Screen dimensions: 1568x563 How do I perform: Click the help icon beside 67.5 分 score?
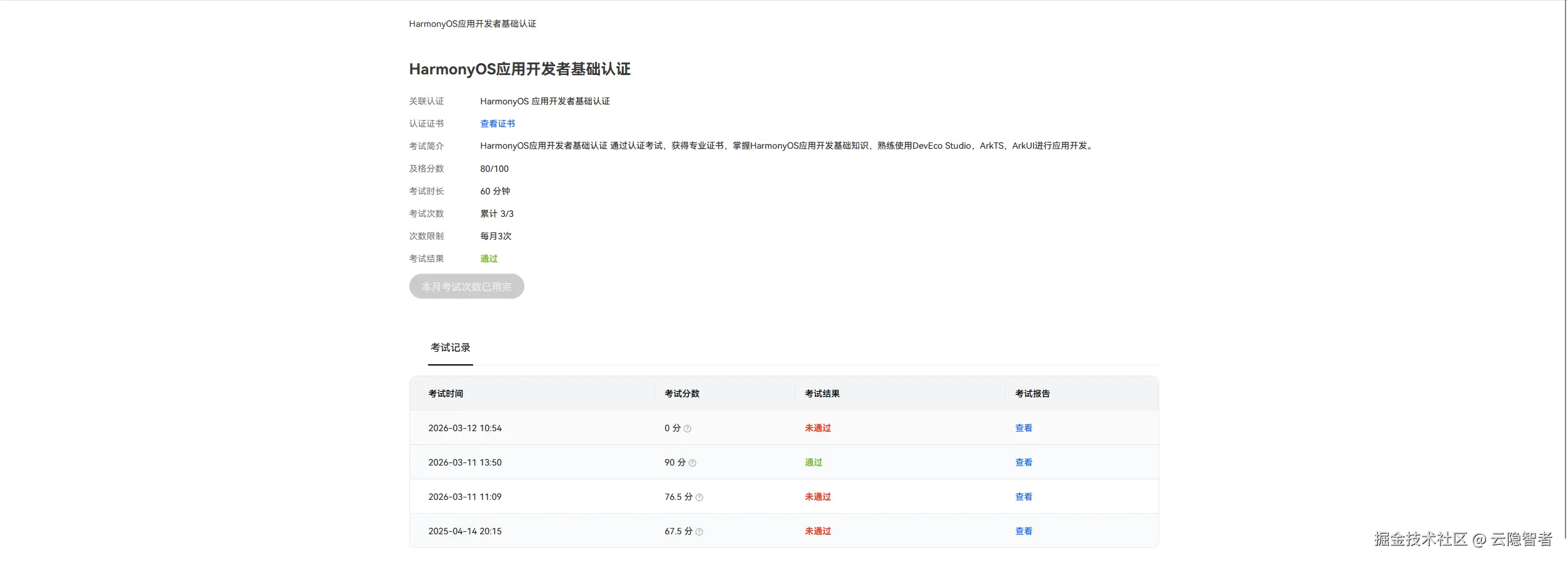(x=699, y=532)
